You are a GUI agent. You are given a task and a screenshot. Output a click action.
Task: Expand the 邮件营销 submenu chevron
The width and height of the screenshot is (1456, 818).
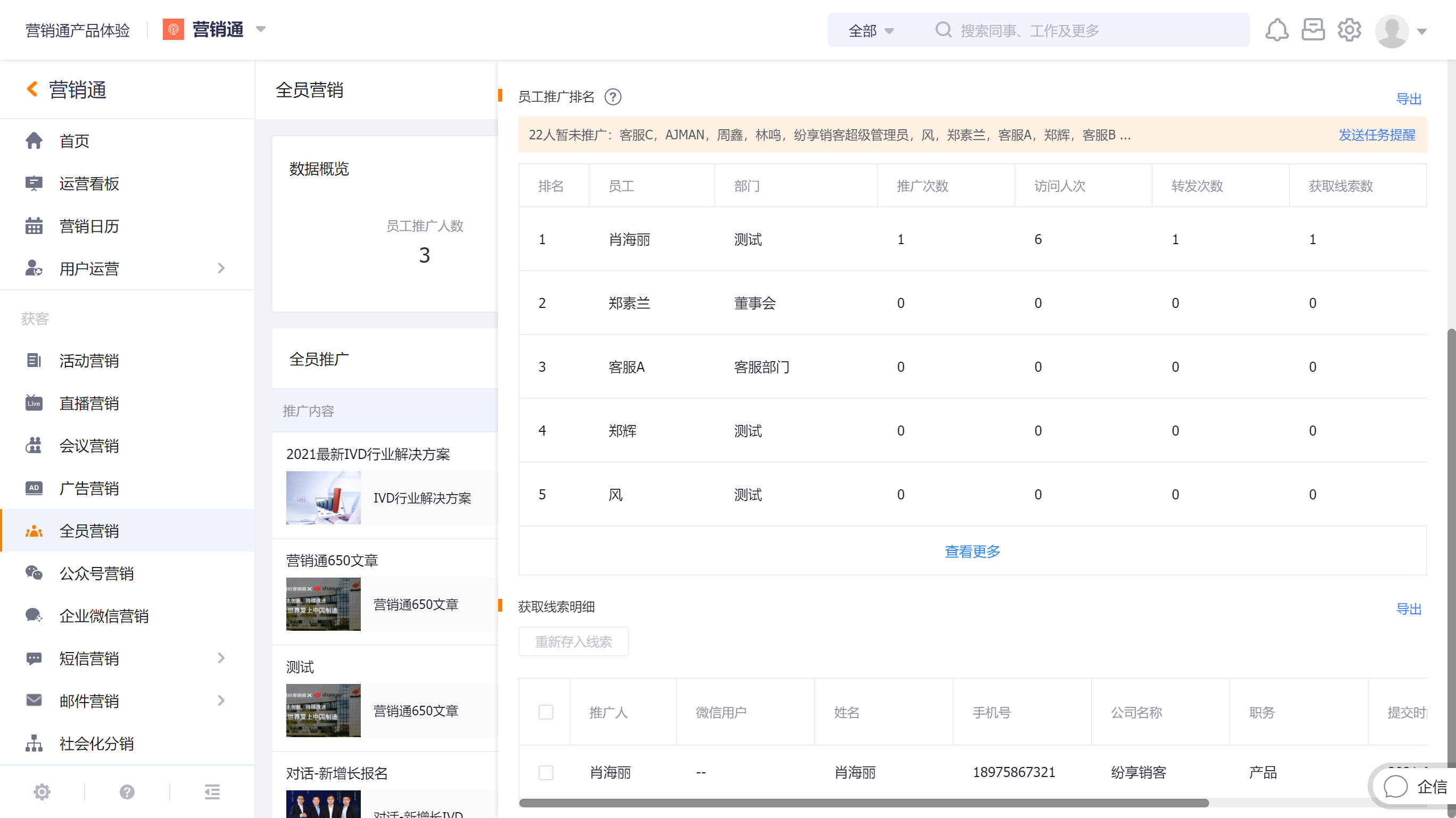(x=221, y=700)
